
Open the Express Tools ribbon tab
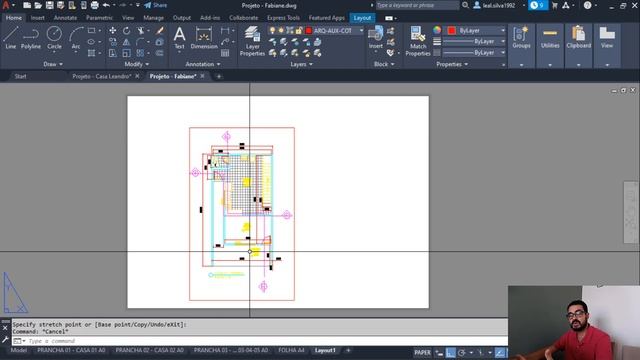[x=283, y=18]
